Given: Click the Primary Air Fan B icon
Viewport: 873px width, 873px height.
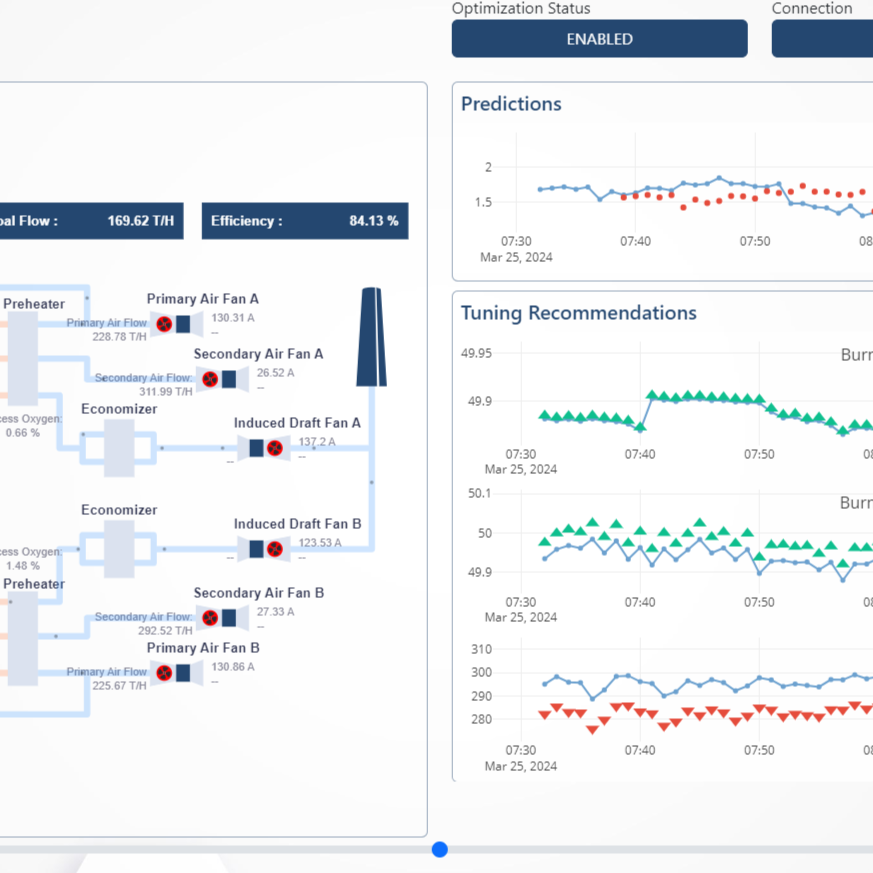Looking at the screenshot, I should point(175,673).
